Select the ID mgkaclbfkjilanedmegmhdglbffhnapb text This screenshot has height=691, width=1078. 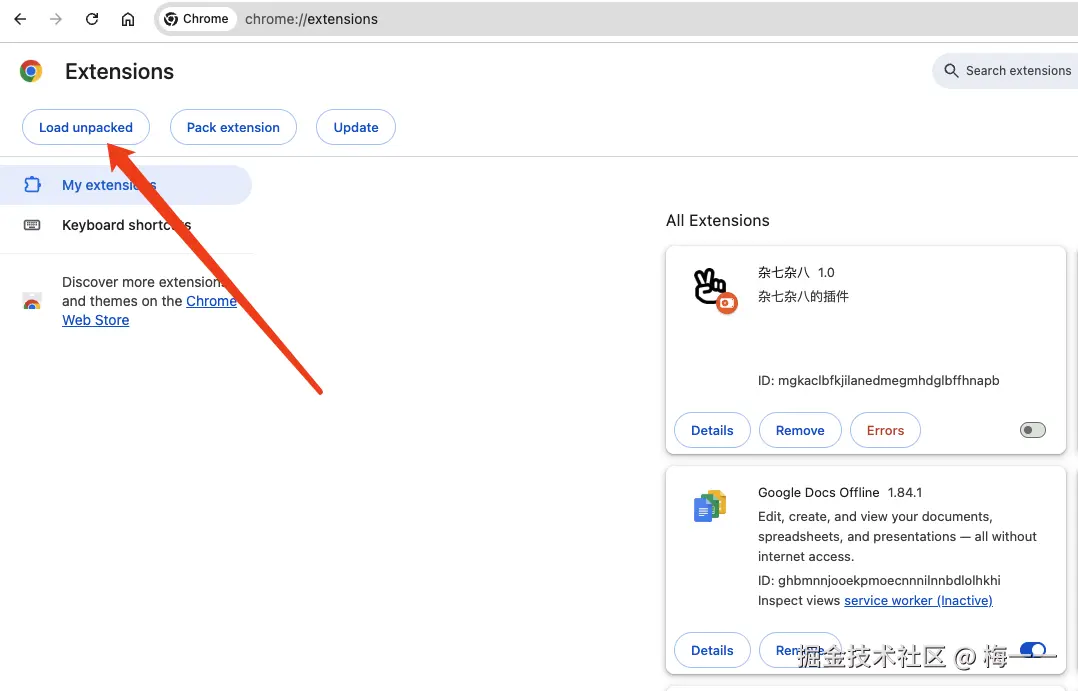click(x=879, y=380)
